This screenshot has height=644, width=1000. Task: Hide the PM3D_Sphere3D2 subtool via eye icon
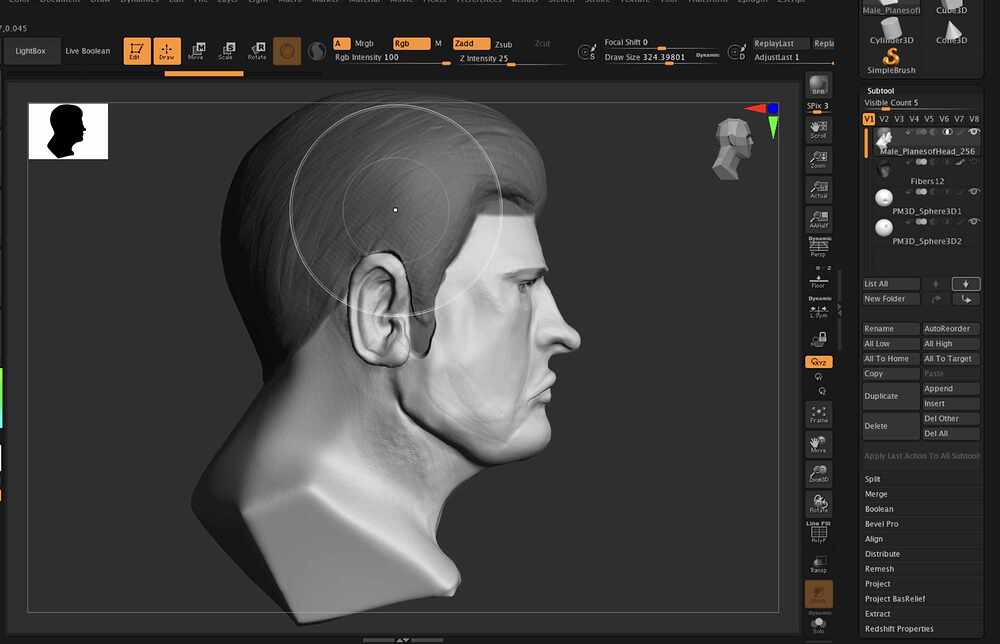(973, 221)
